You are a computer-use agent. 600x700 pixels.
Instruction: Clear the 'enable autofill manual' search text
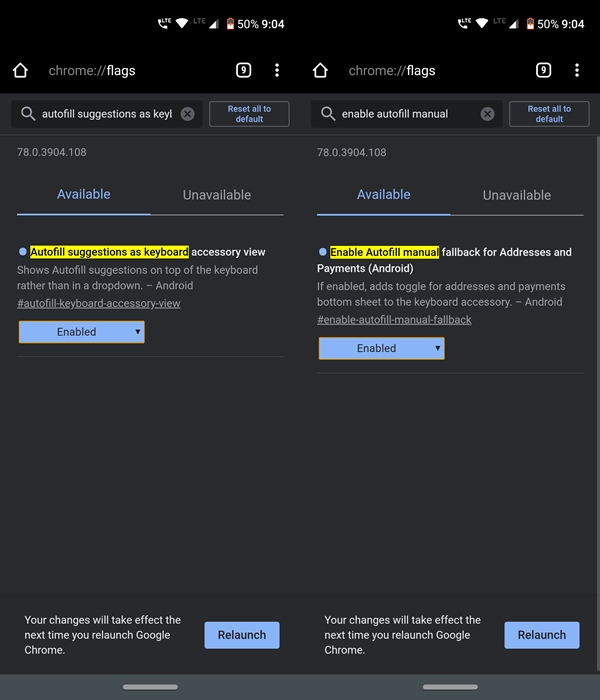click(487, 114)
